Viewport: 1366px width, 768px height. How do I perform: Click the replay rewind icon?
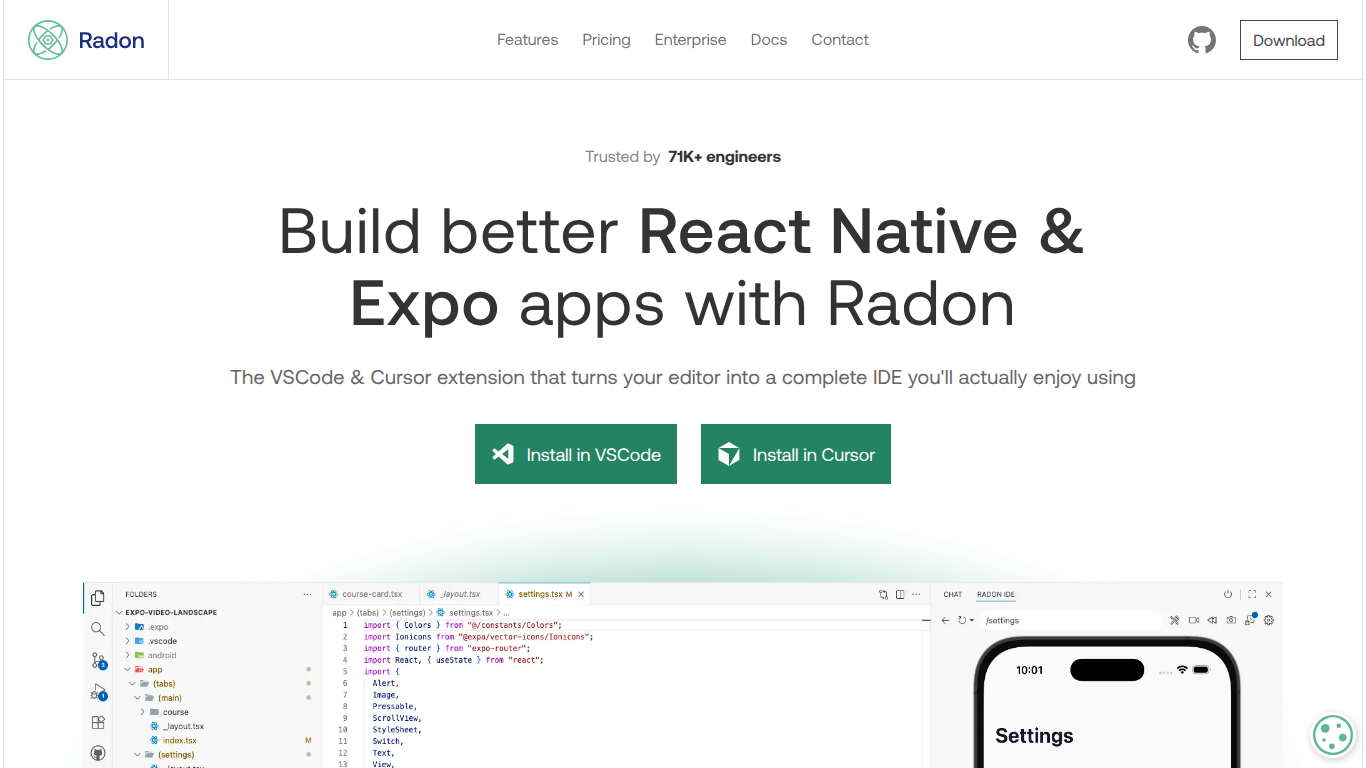(x=1212, y=620)
